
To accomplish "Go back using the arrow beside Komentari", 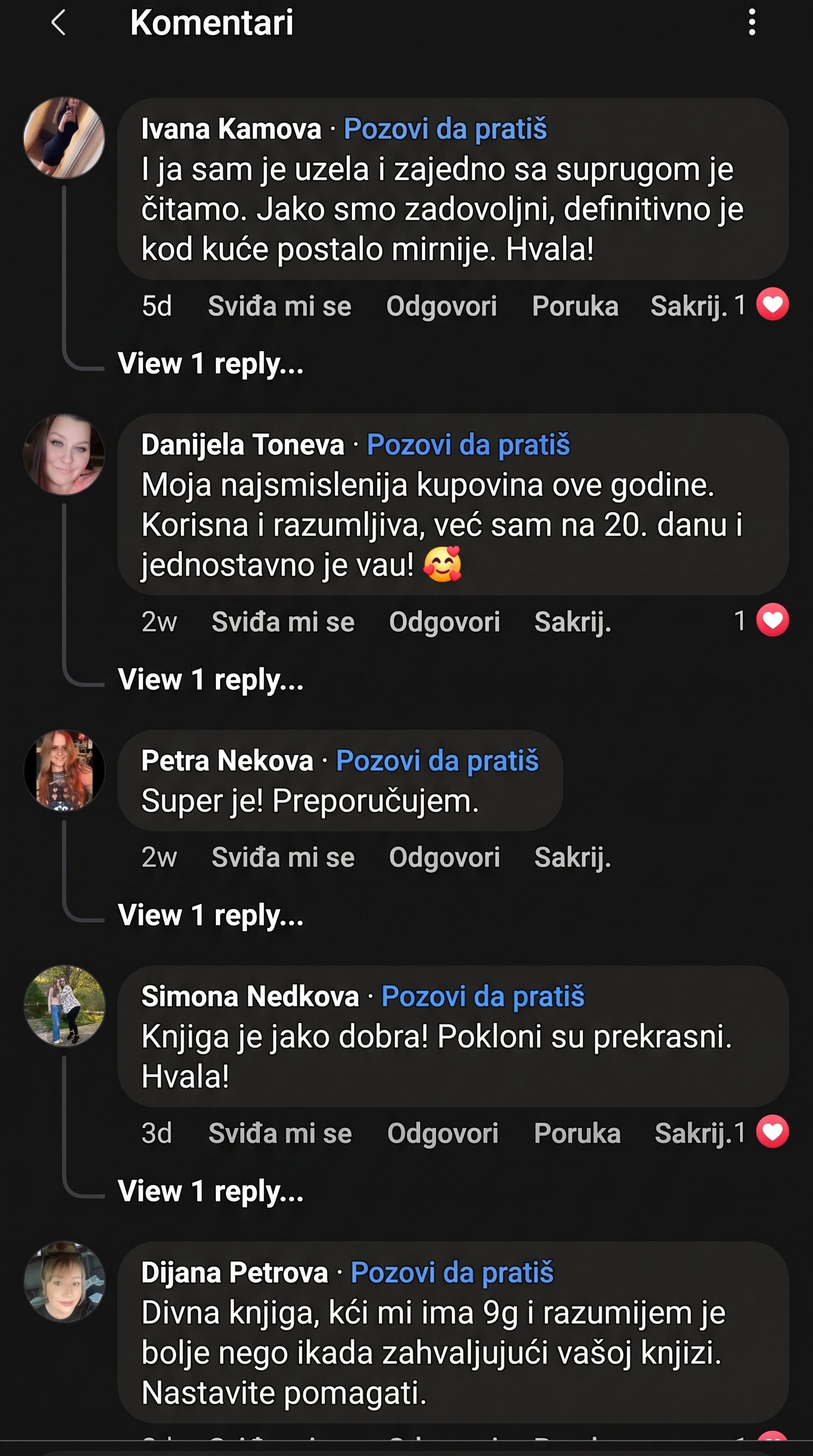I will click(x=59, y=23).
